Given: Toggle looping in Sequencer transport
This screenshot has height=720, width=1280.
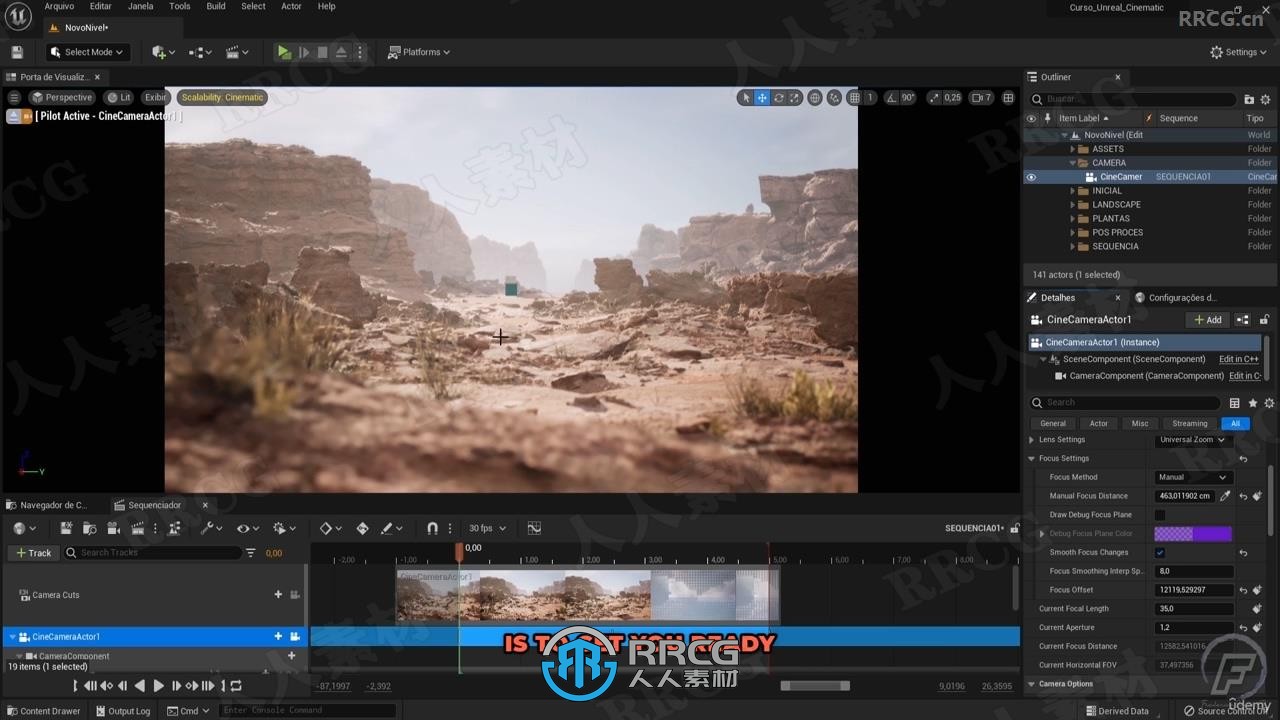Looking at the screenshot, I should 236,686.
